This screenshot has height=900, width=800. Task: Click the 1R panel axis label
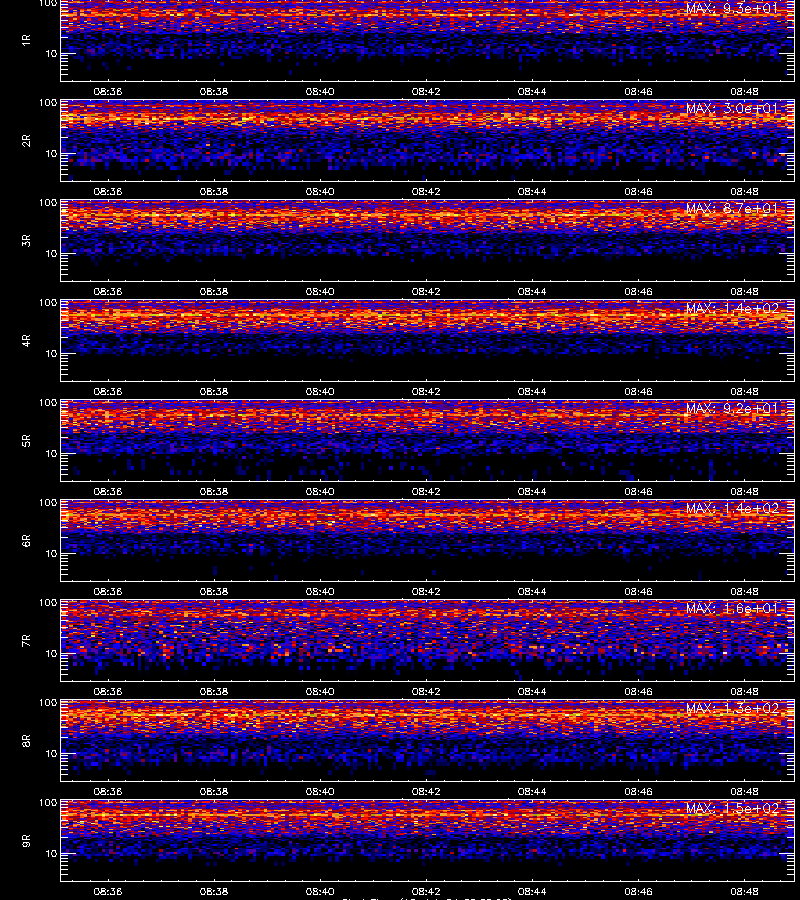click(26, 40)
